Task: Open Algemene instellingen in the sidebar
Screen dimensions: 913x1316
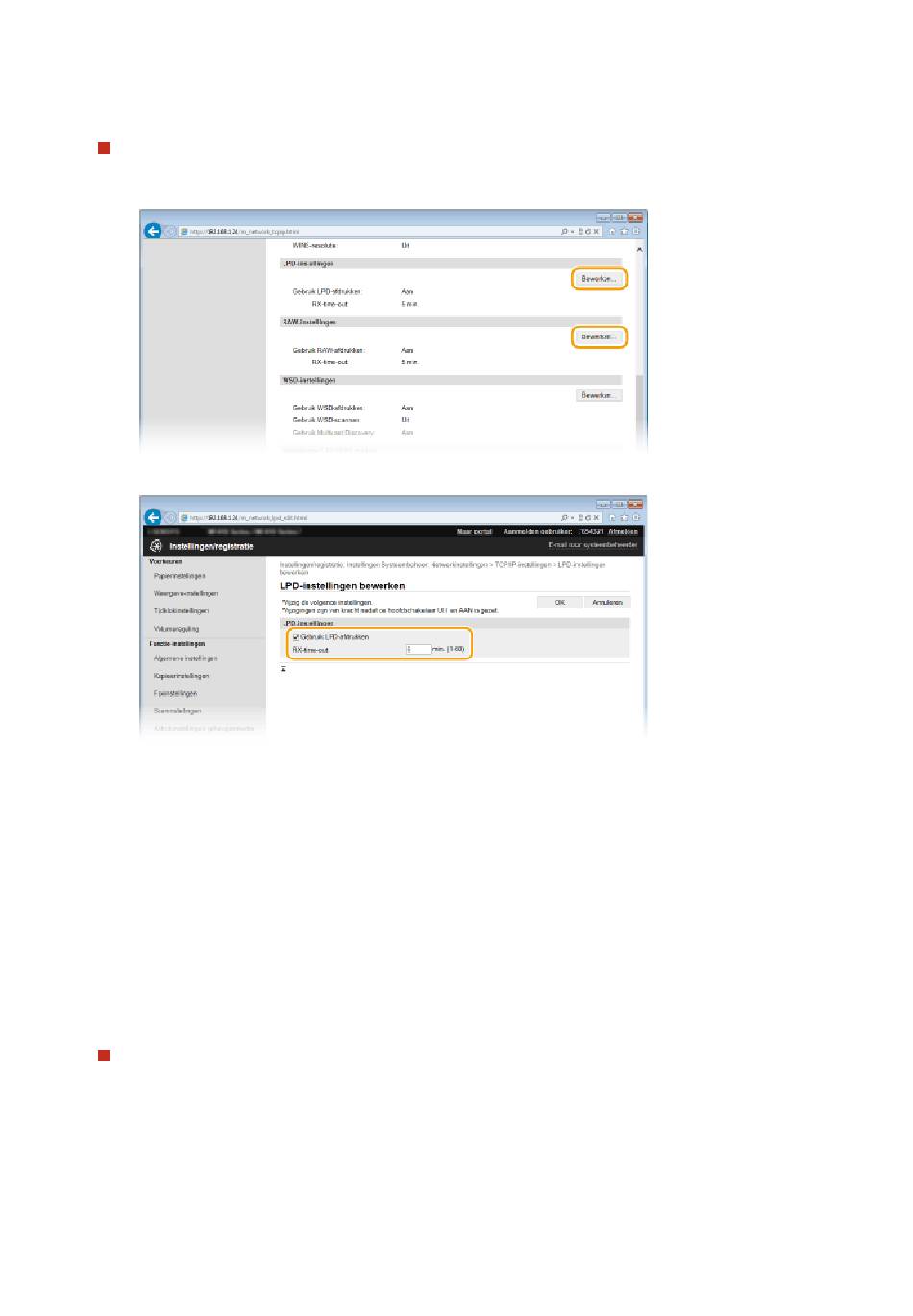Action: pyautogui.click(x=185, y=658)
